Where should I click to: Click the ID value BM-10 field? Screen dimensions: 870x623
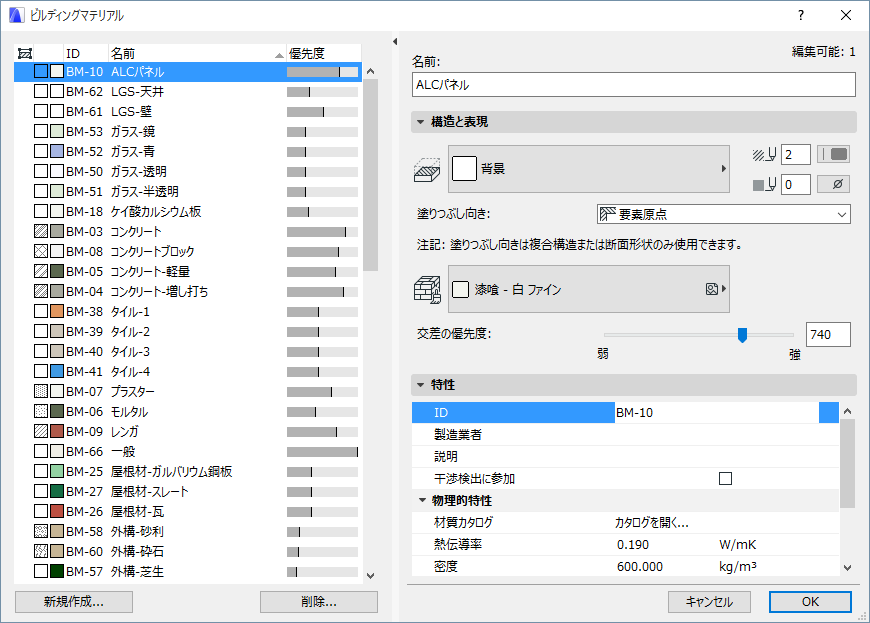tap(717, 412)
